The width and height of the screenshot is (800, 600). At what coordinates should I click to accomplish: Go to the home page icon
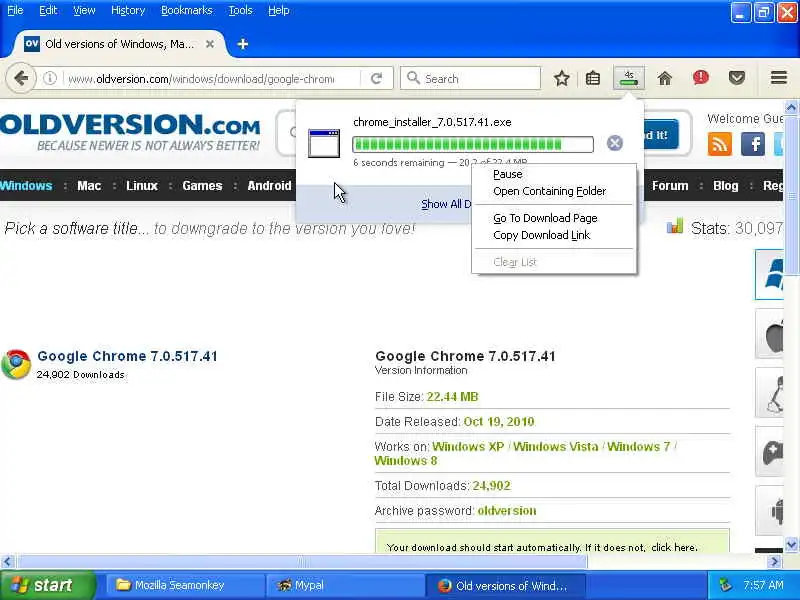(664, 79)
